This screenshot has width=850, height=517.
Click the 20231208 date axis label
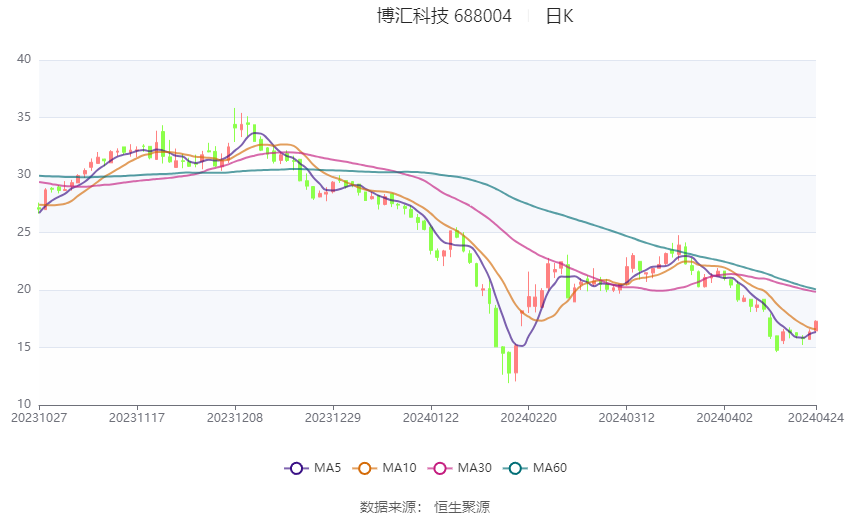click(x=235, y=418)
